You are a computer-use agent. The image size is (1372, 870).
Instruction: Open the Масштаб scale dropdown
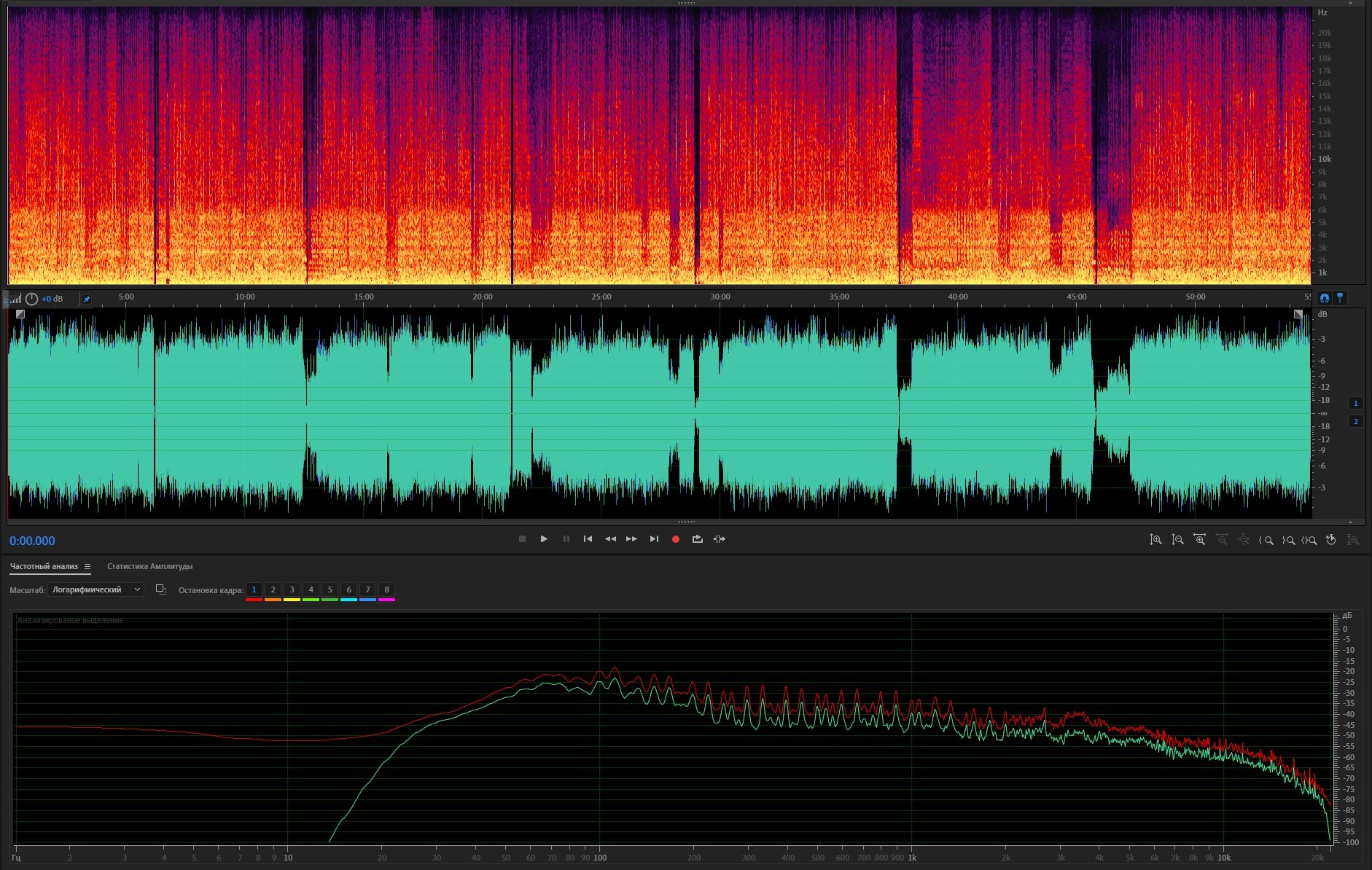96,589
